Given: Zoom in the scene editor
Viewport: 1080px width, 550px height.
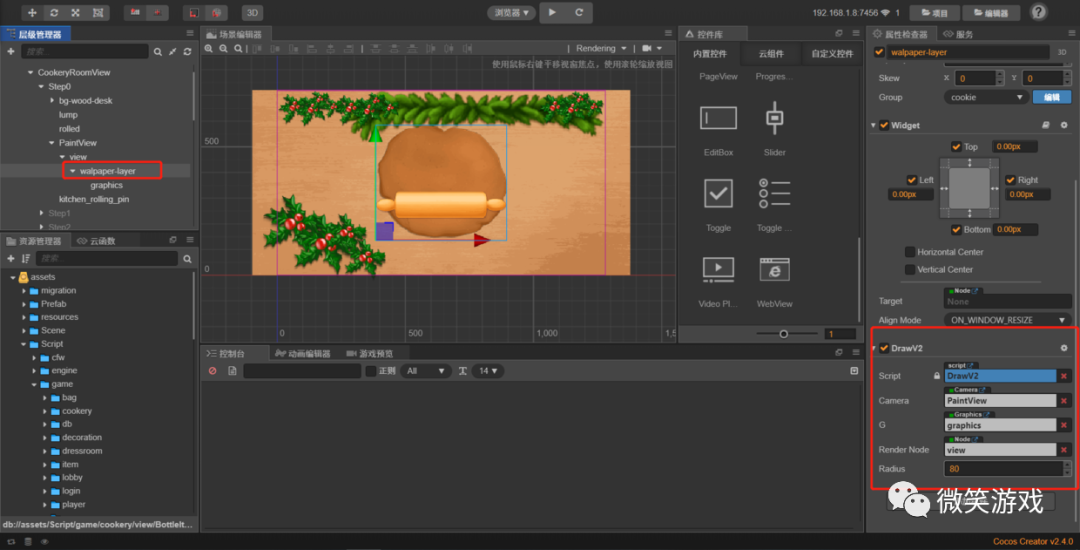Looking at the screenshot, I should pos(209,49).
